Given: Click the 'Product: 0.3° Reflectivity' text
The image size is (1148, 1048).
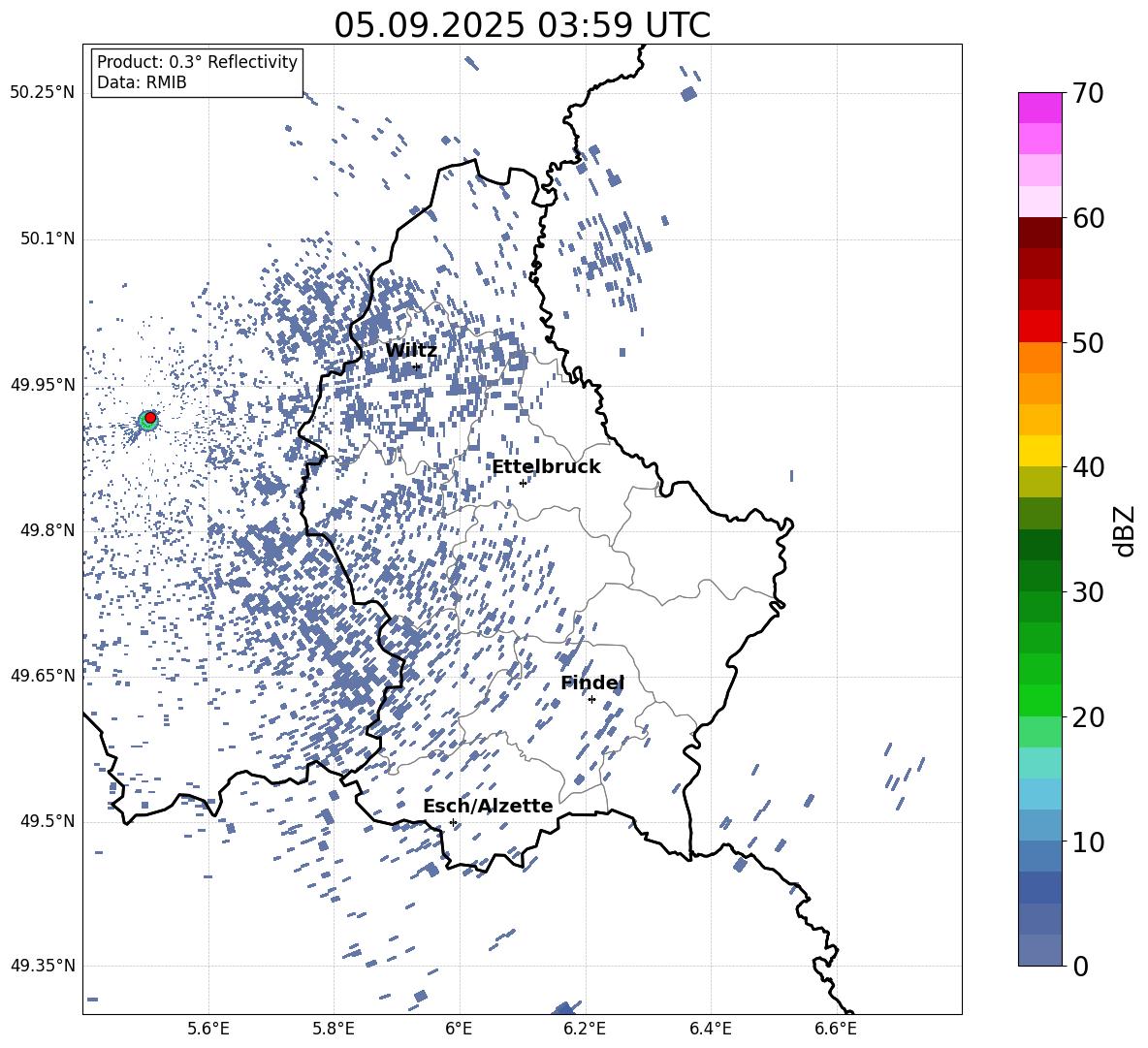Looking at the screenshot, I should (x=197, y=62).
